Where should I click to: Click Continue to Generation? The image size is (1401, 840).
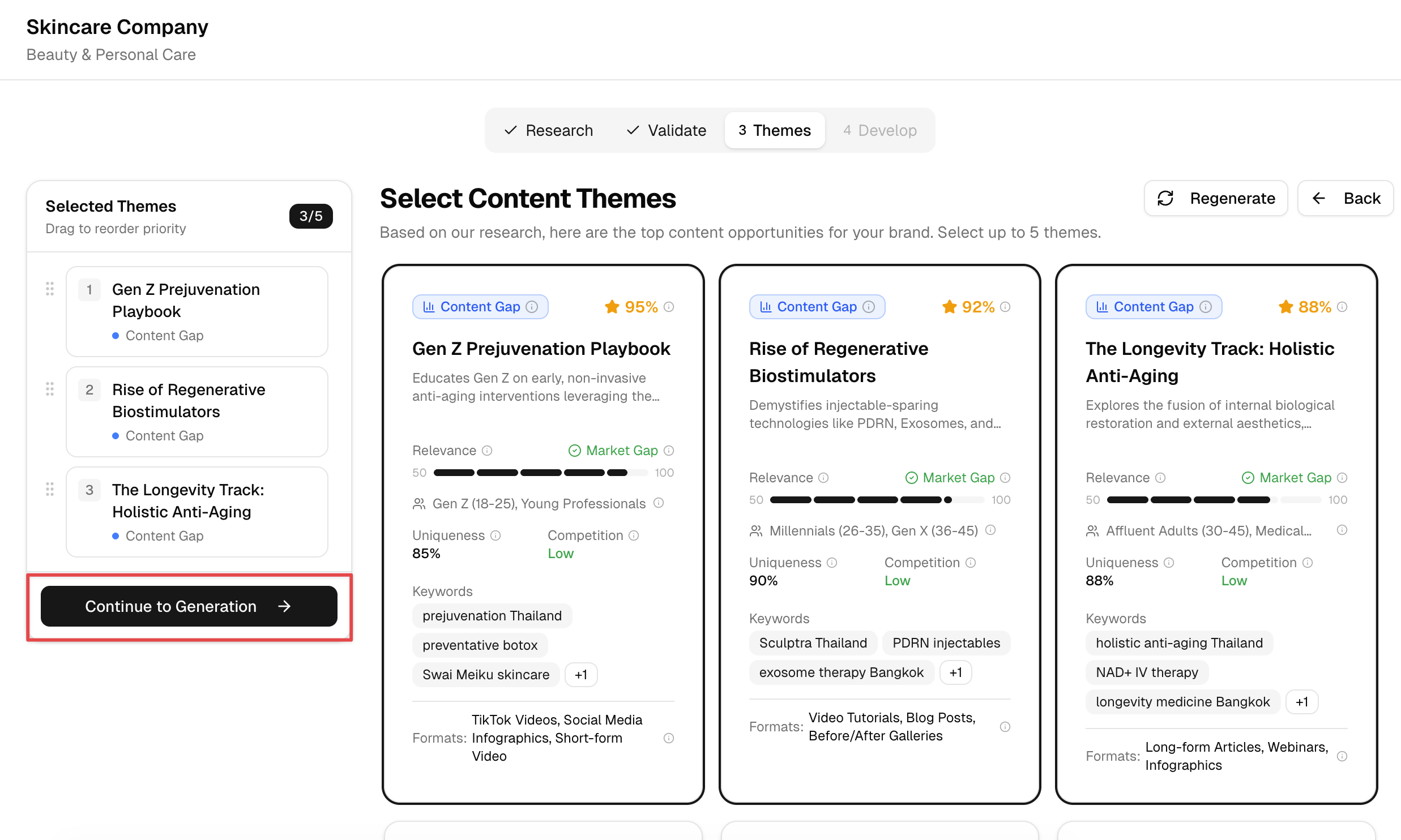click(x=189, y=606)
